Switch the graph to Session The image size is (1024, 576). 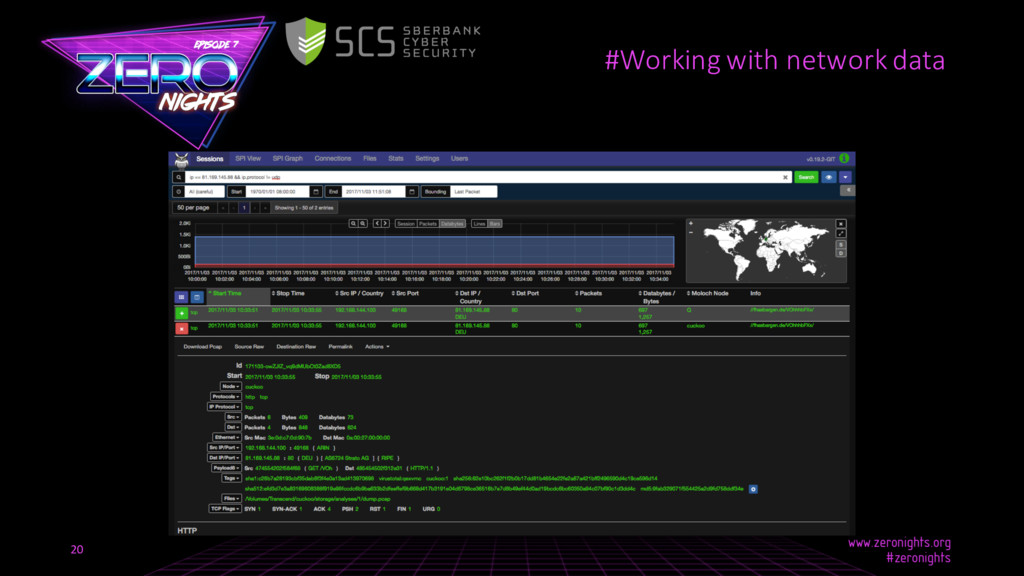406,223
